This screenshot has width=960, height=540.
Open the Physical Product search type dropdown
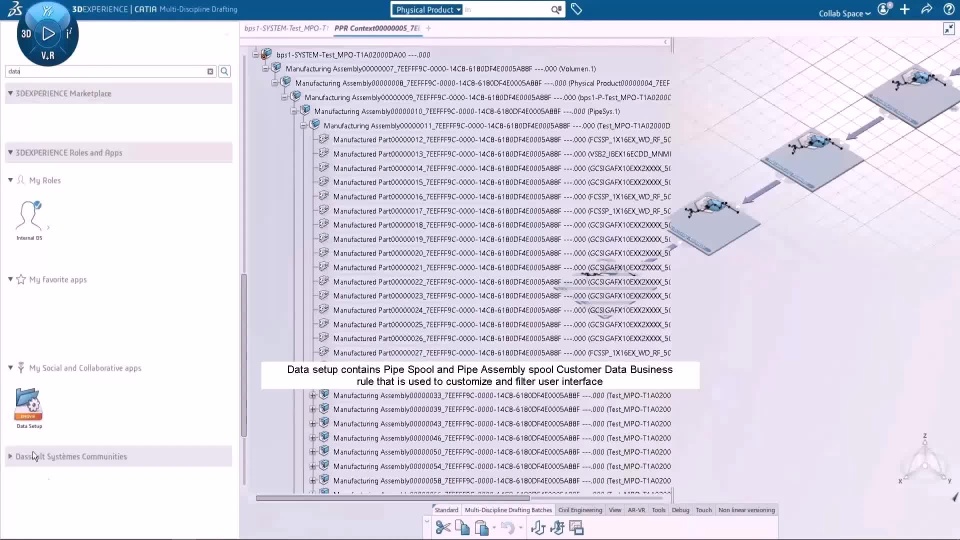click(x=427, y=9)
